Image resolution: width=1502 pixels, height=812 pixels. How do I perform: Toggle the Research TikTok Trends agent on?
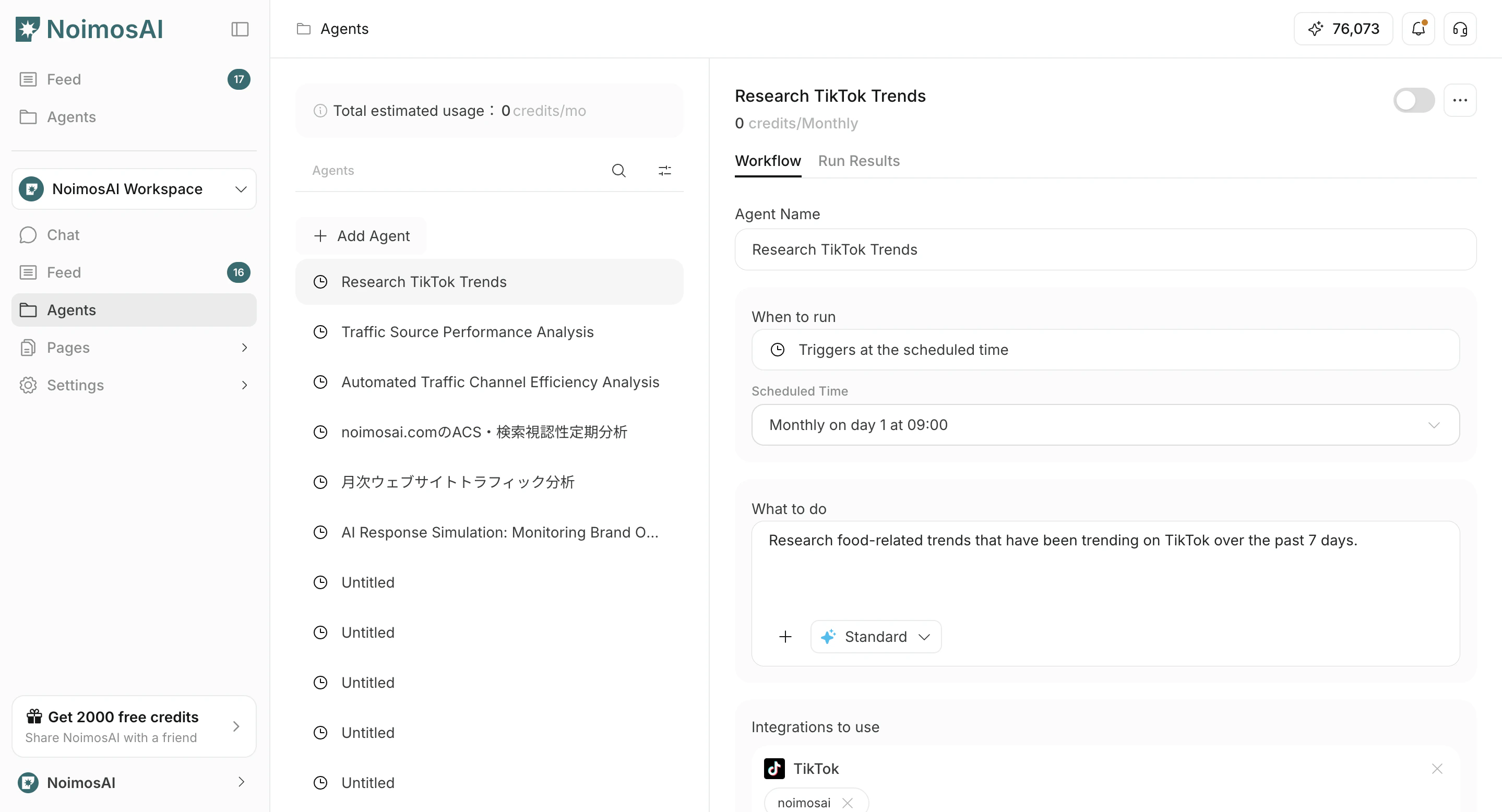point(1414,100)
